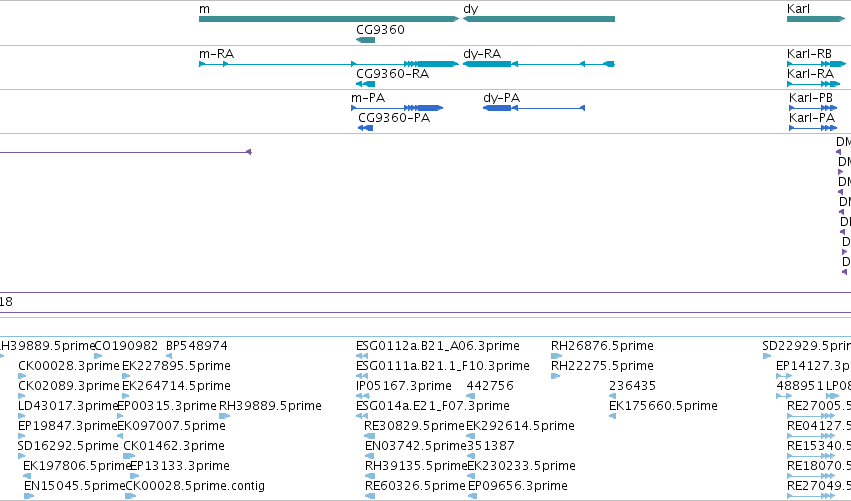Screen dimensions: 851x501
Task: Select the EP00315.3prime EST label
Action: click(x=167, y=406)
